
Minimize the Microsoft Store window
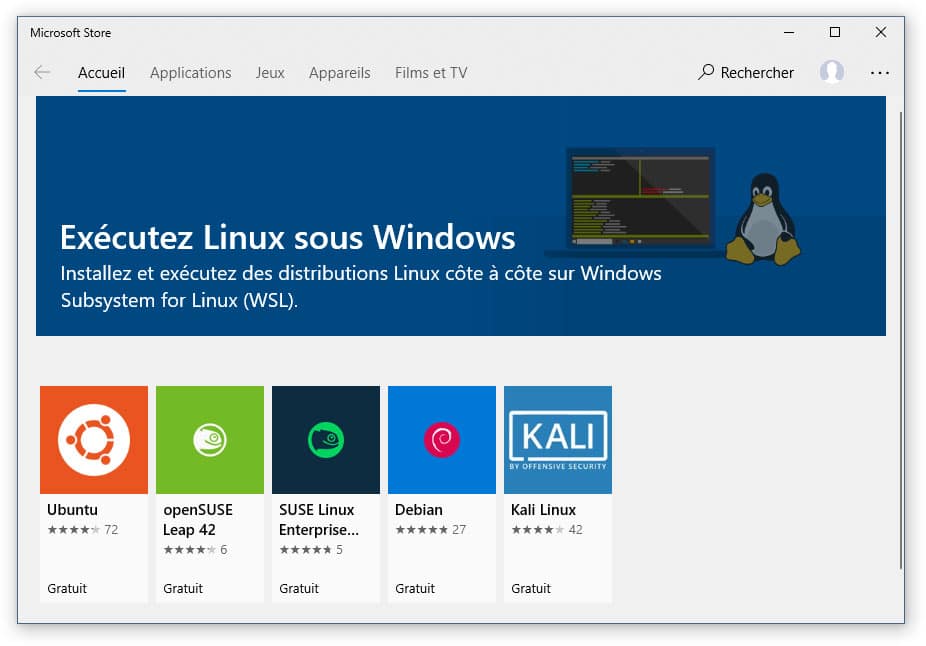pos(789,32)
